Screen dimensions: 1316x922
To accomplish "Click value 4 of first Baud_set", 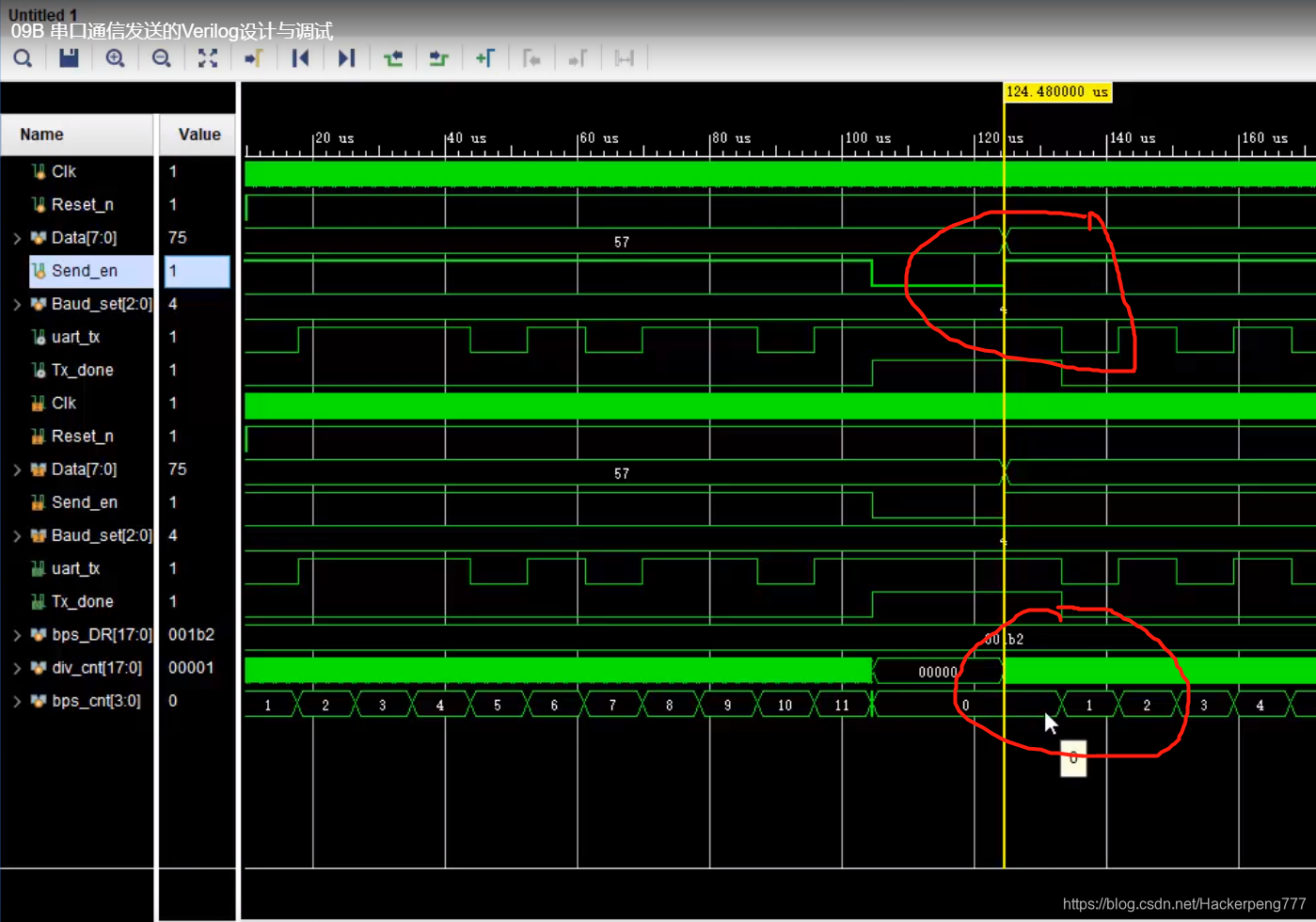I will [x=172, y=304].
